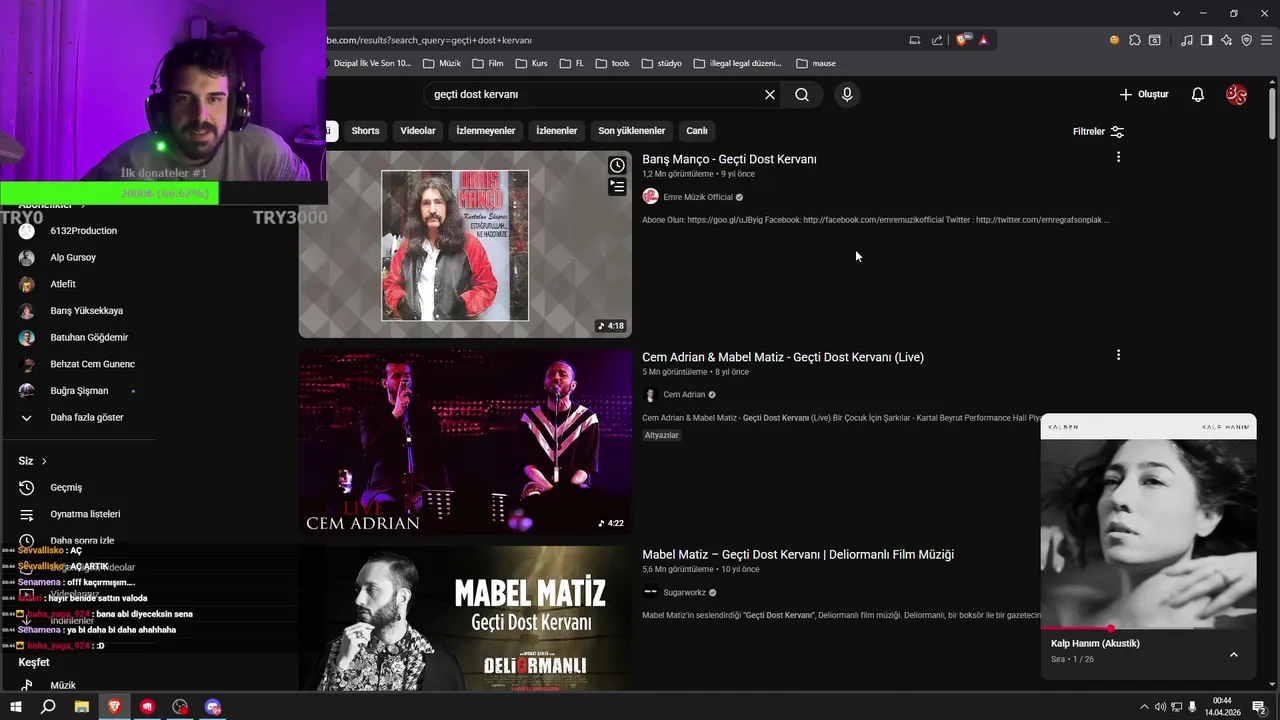Open Emre Müzik Official channel link
Screen dimensions: 1280x720
click(698, 197)
